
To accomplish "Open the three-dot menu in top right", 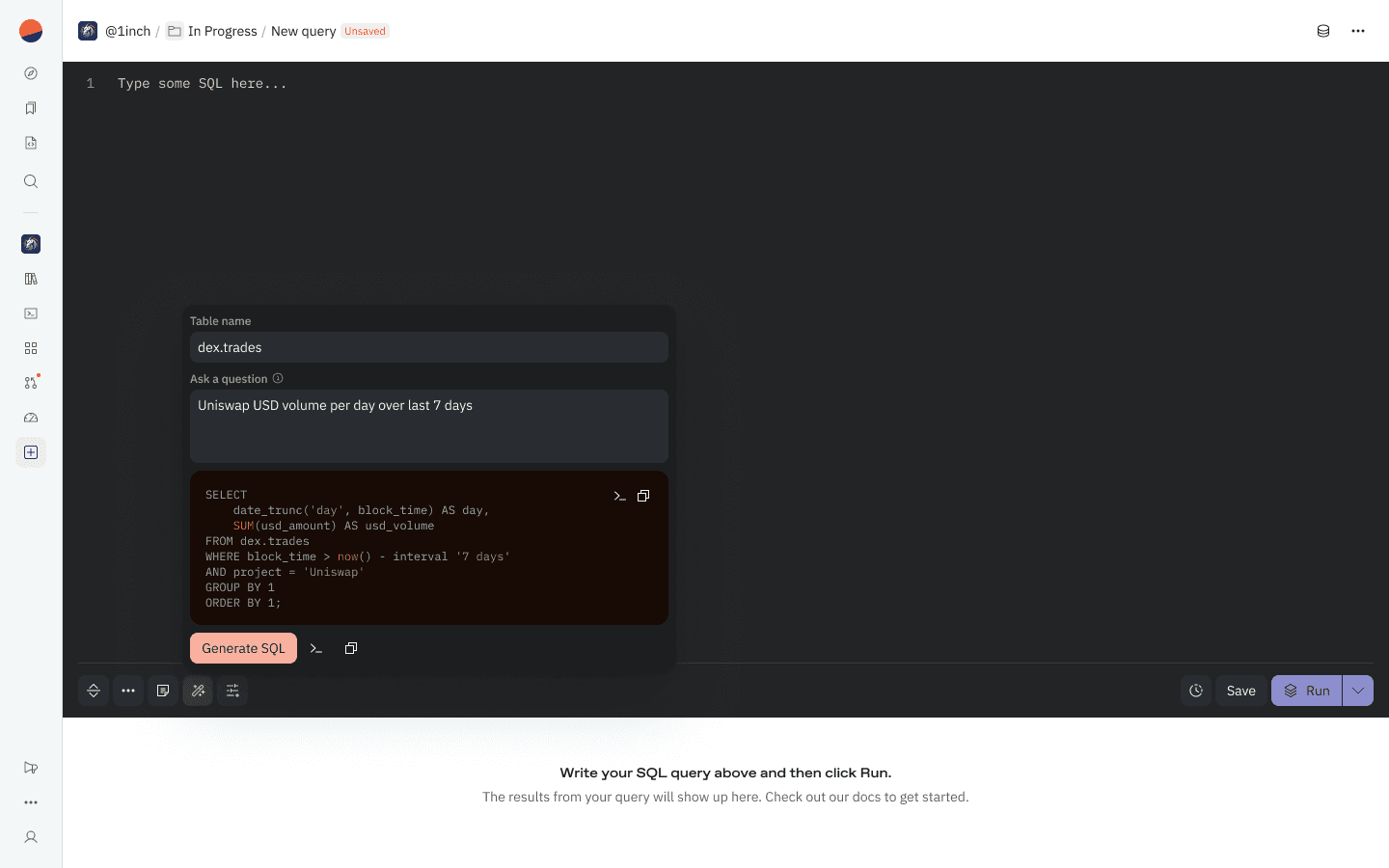I will click(1358, 31).
